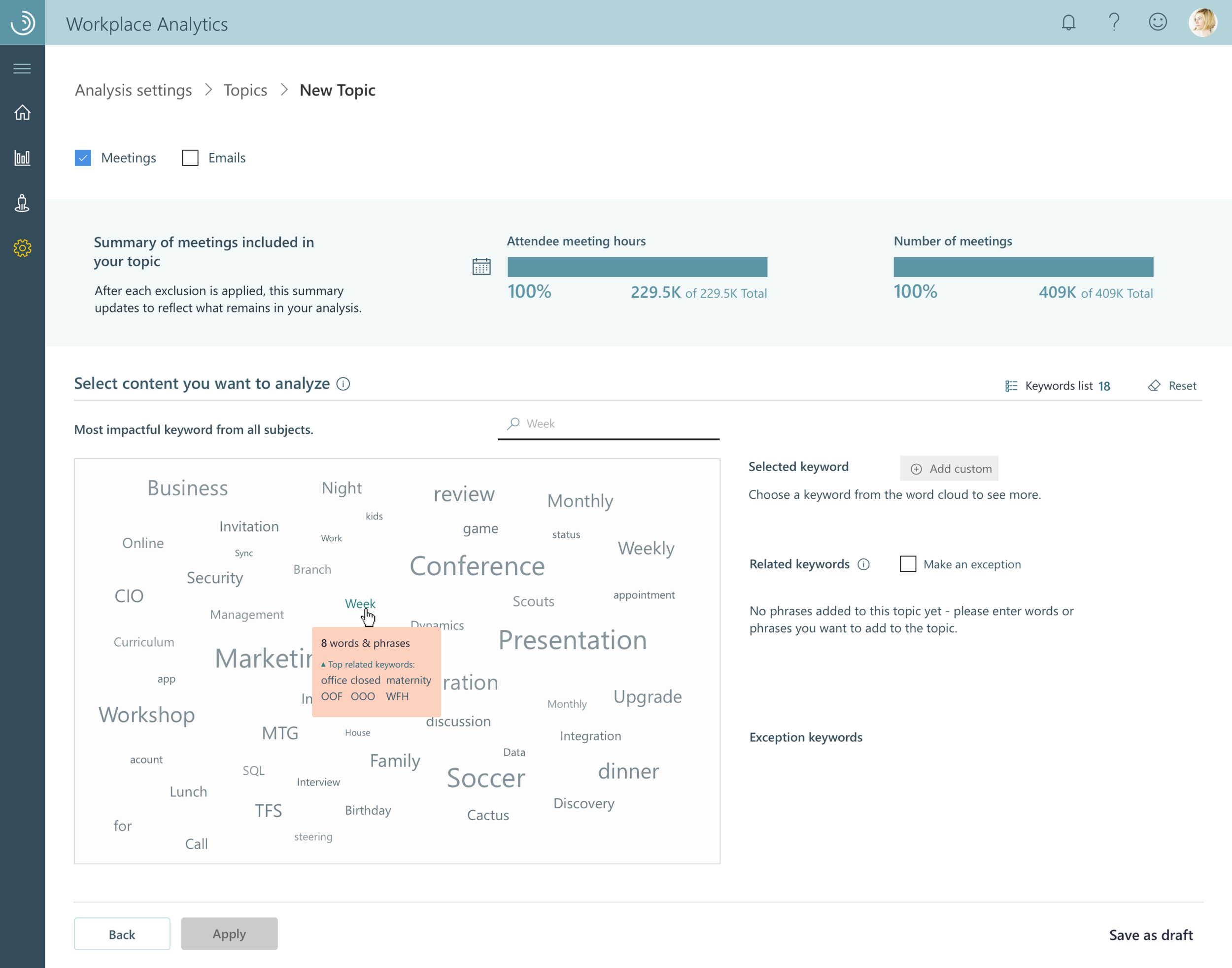The height and width of the screenshot is (968, 1232).
Task: Uncheck the Meetings checkbox
Action: pos(83,158)
